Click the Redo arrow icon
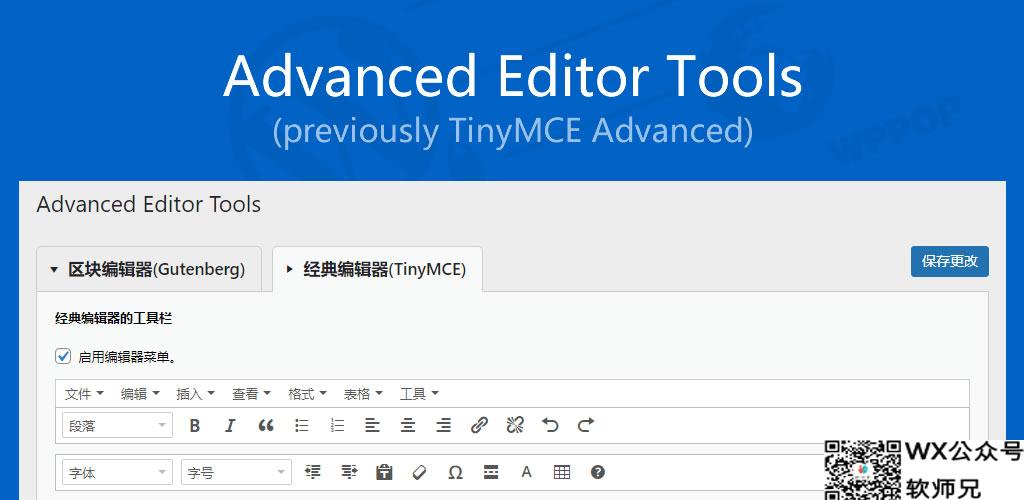The width and height of the screenshot is (1024, 500). pos(586,426)
